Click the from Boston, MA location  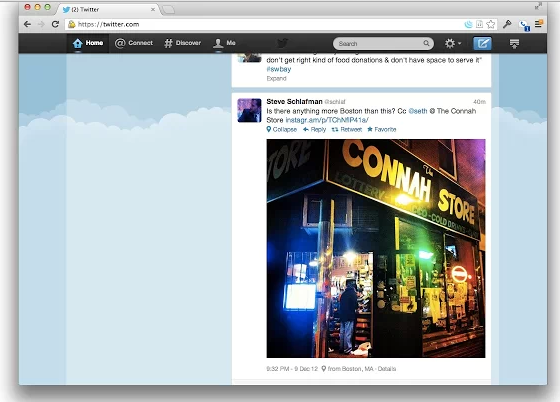click(x=348, y=368)
